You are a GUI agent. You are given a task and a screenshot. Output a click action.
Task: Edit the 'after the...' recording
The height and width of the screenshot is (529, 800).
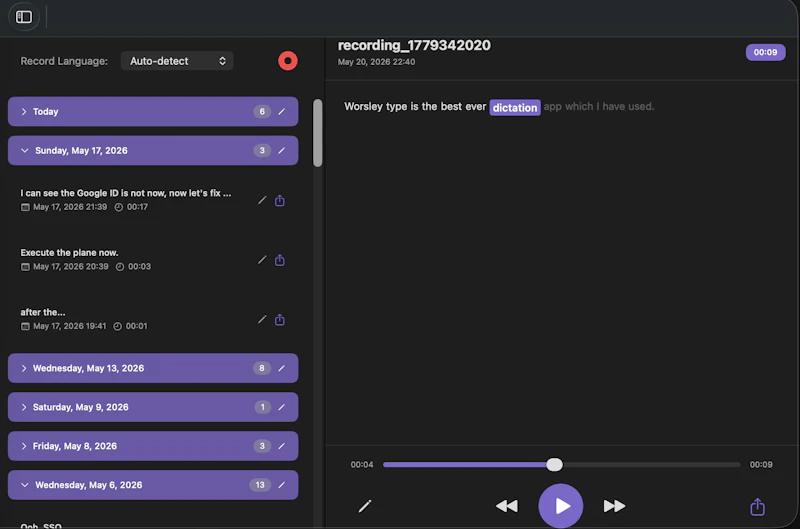point(262,319)
